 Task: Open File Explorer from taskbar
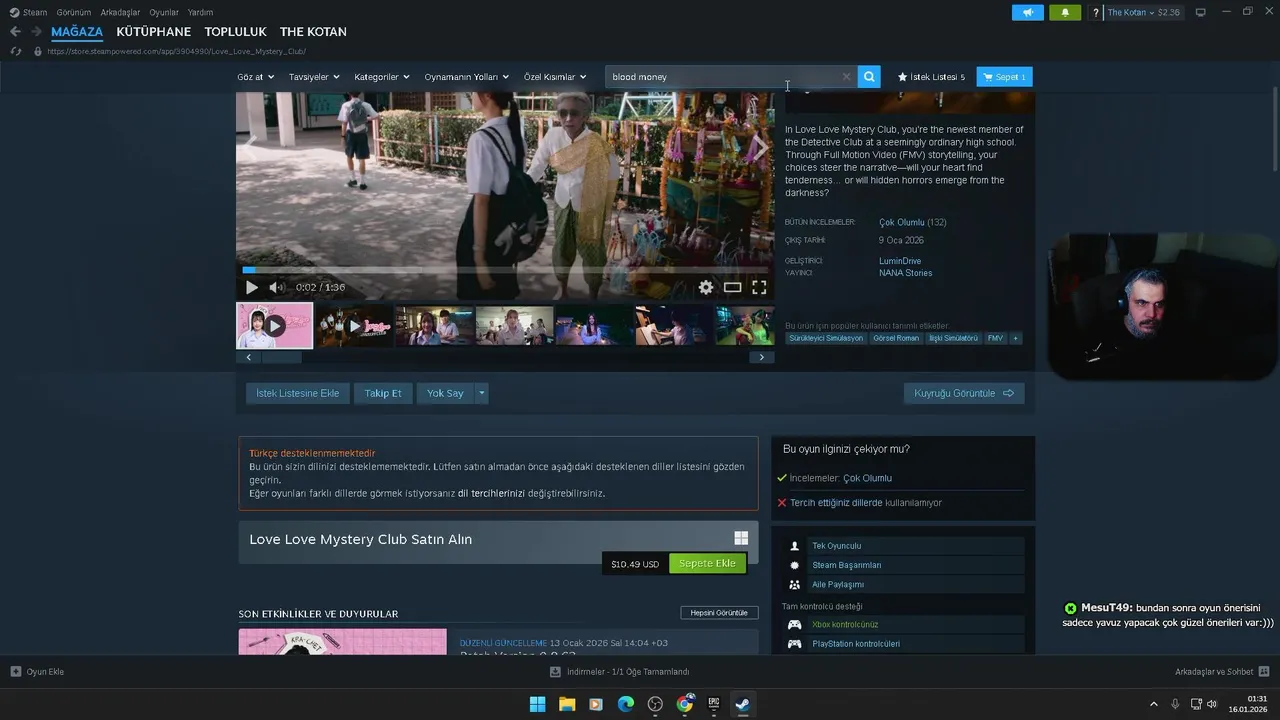point(566,704)
